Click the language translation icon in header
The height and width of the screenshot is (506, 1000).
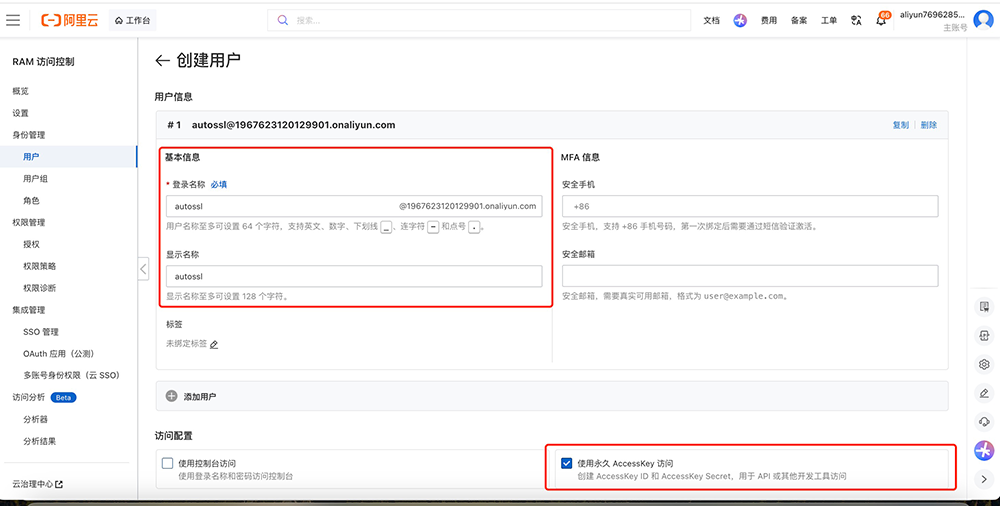856,20
